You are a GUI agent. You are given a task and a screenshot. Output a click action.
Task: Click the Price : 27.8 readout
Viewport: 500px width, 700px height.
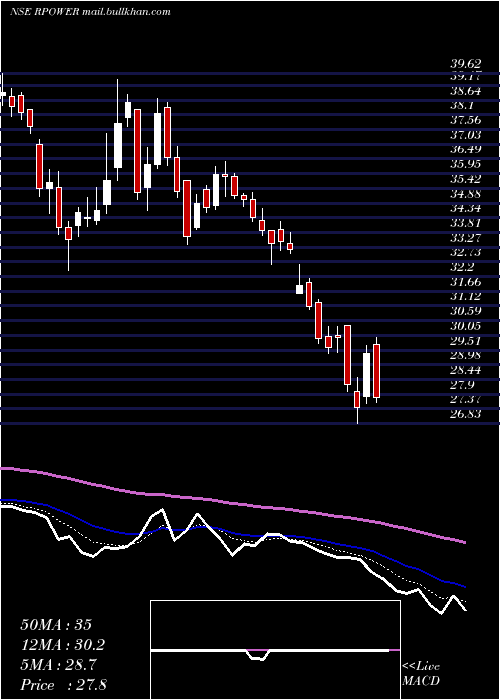[63, 685]
